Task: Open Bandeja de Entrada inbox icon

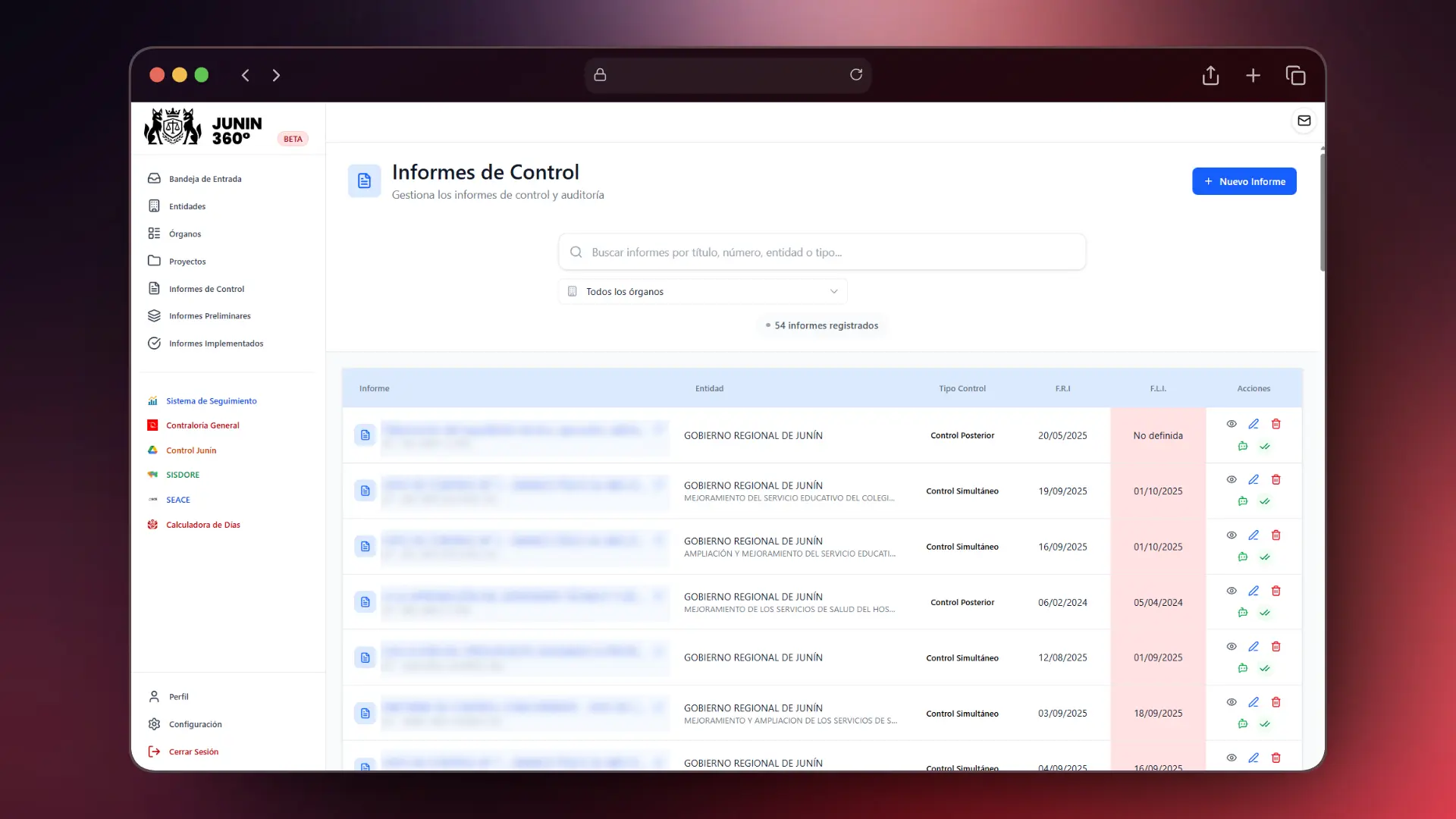Action: click(x=154, y=178)
